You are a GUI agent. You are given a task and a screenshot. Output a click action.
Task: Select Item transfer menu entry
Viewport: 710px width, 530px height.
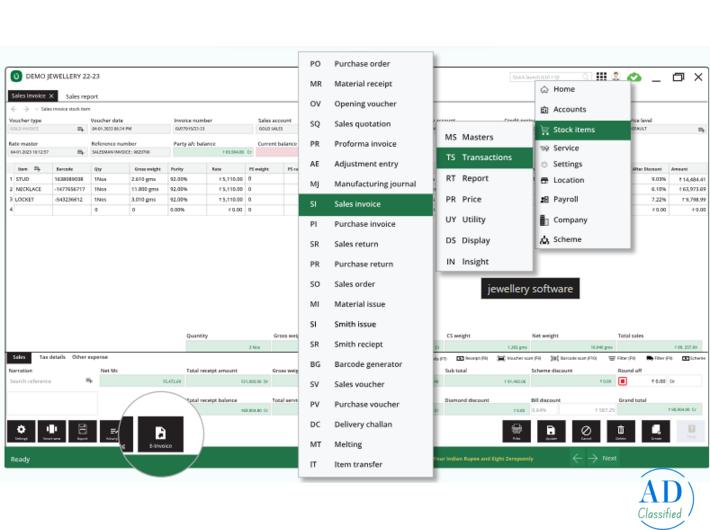tap(366, 464)
